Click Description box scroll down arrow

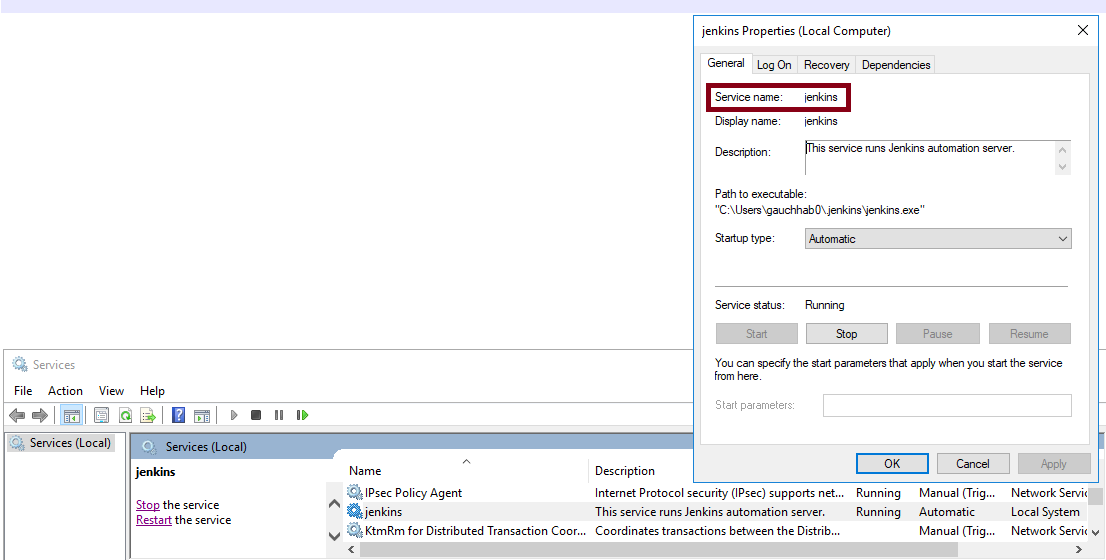click(1063, 166)
